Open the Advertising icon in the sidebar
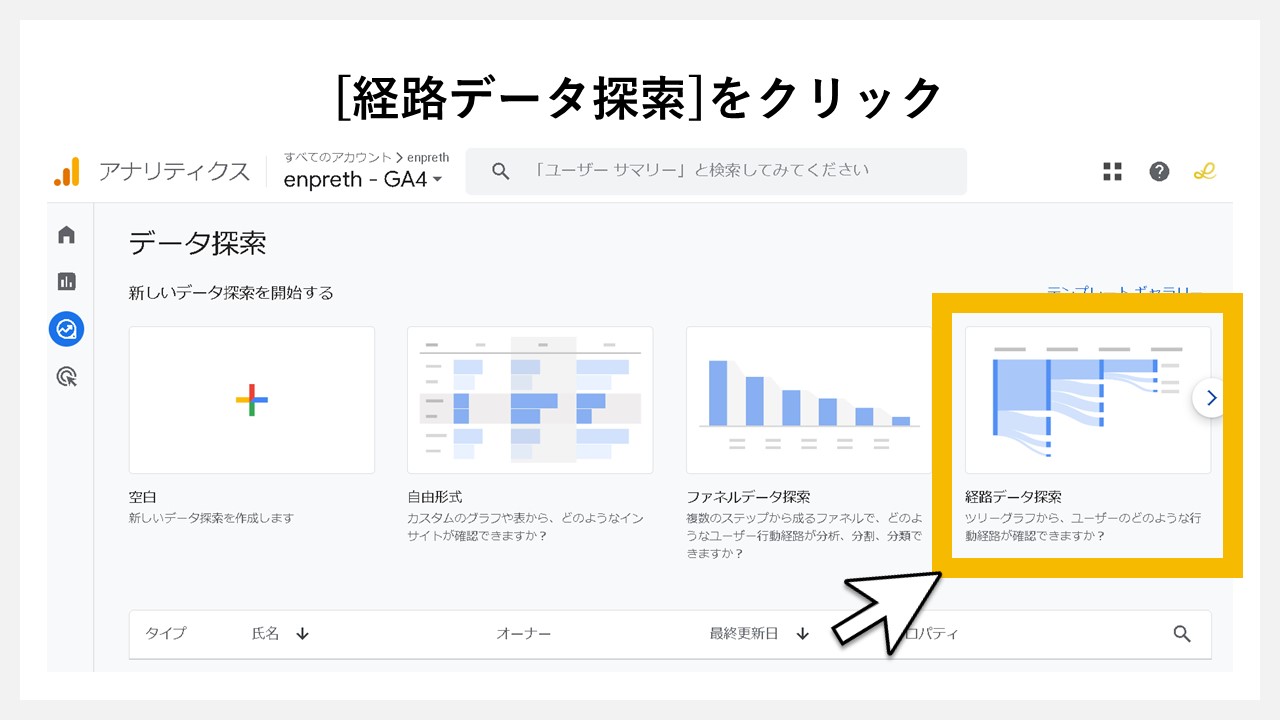 coord(66,377)
